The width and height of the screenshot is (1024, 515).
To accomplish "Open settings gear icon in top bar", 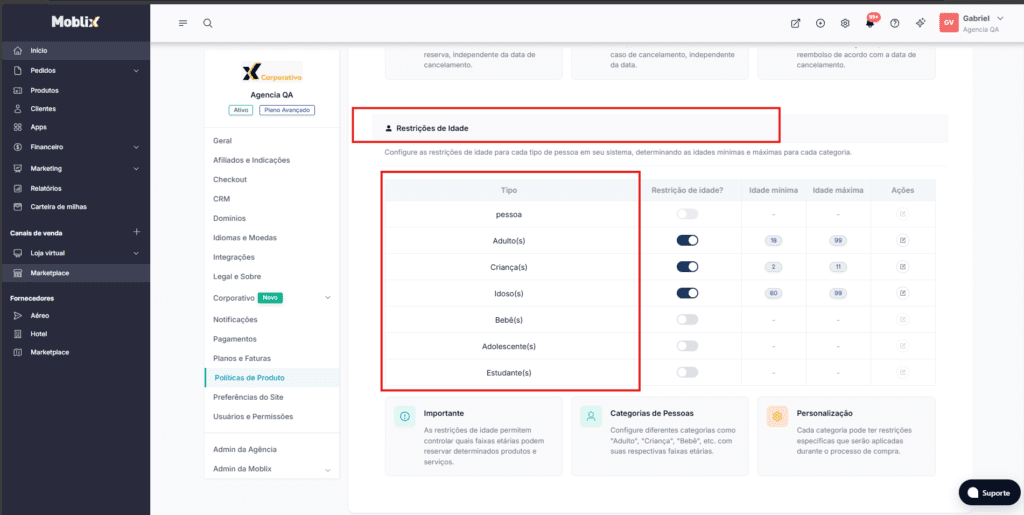I will [x=845, y=23].
